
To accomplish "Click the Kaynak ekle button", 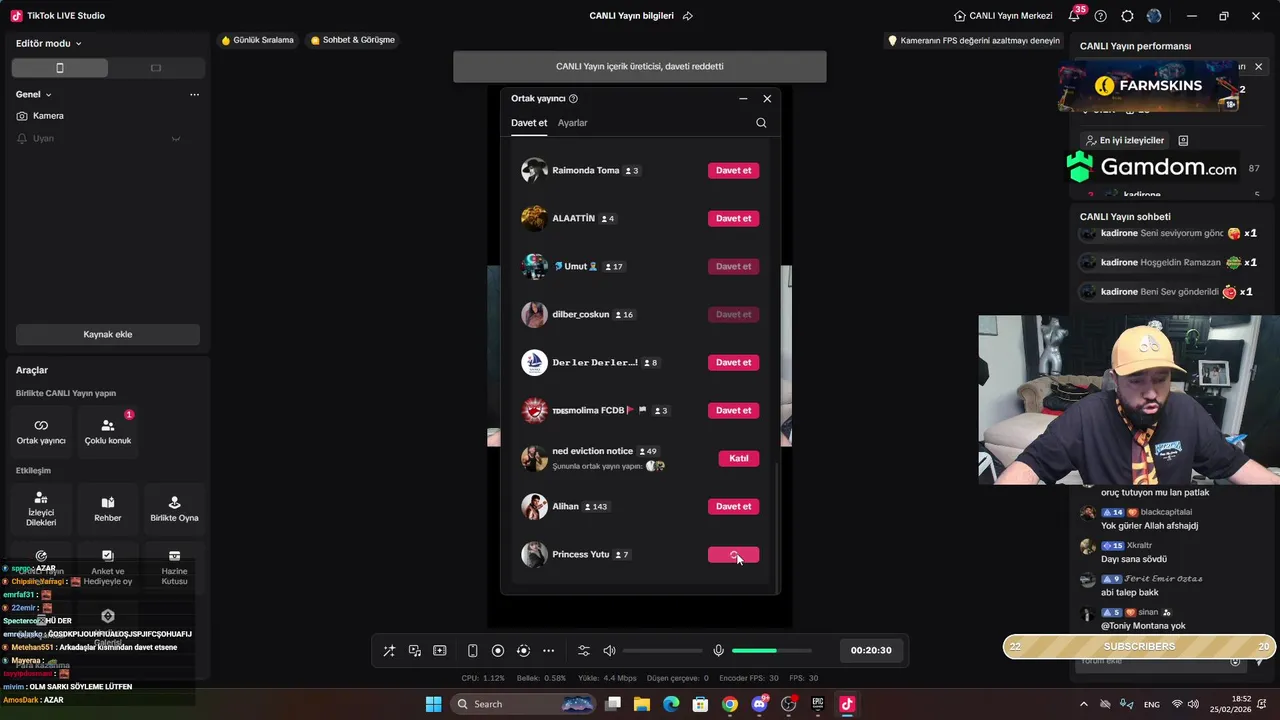I will tap(108, 334).
